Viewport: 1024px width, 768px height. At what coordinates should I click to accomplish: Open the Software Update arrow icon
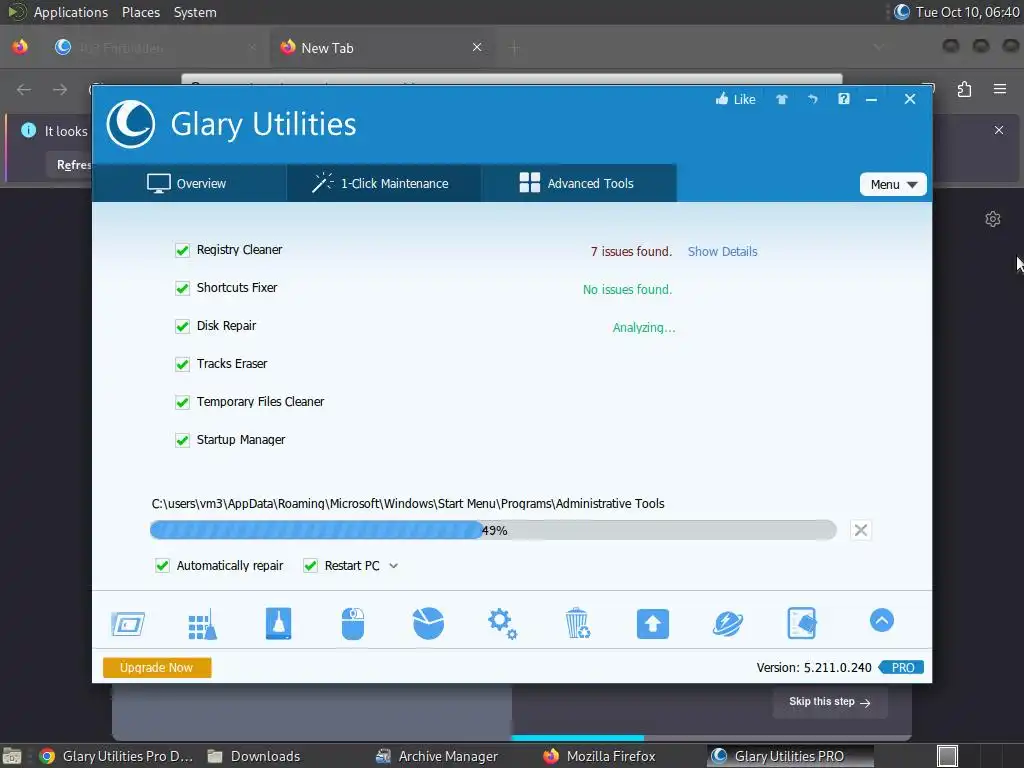[652, 624]
